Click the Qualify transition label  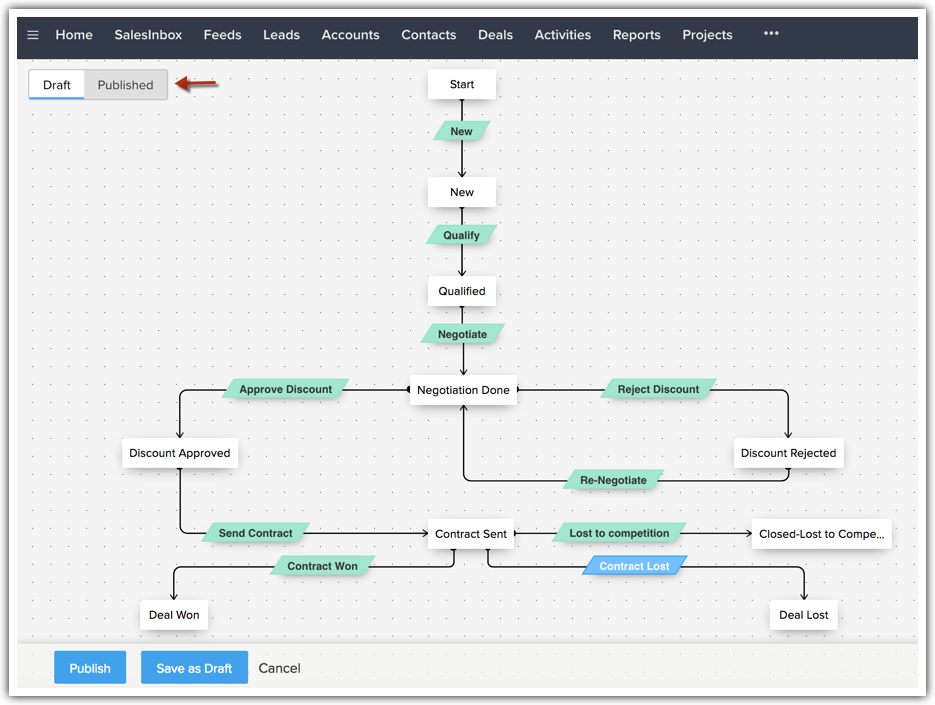(462, 236)
